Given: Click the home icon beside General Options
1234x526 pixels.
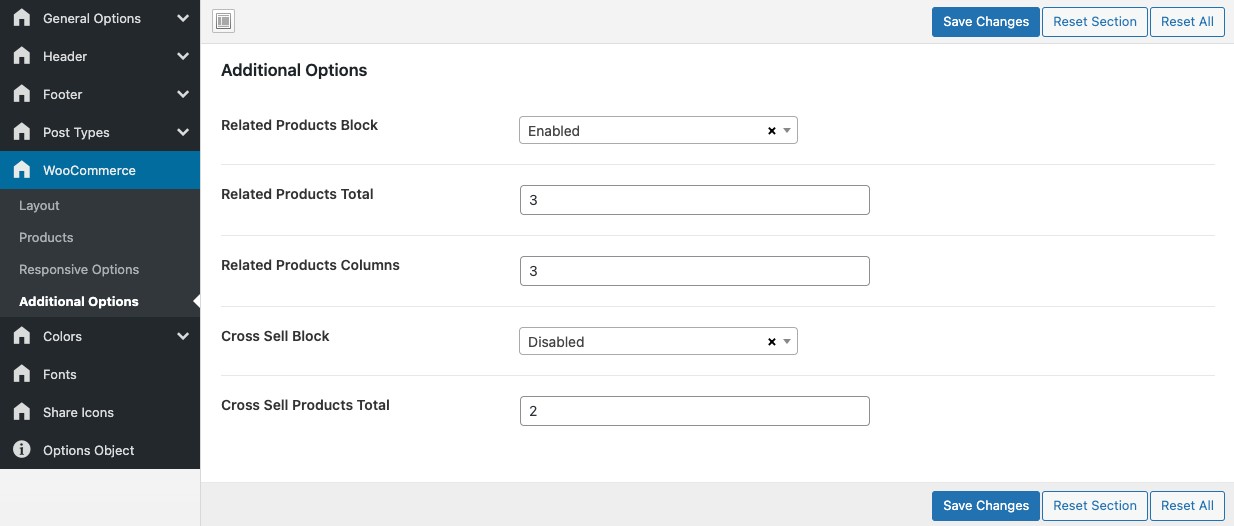Looking at the screenshot, I should click(x=22, y=18).
